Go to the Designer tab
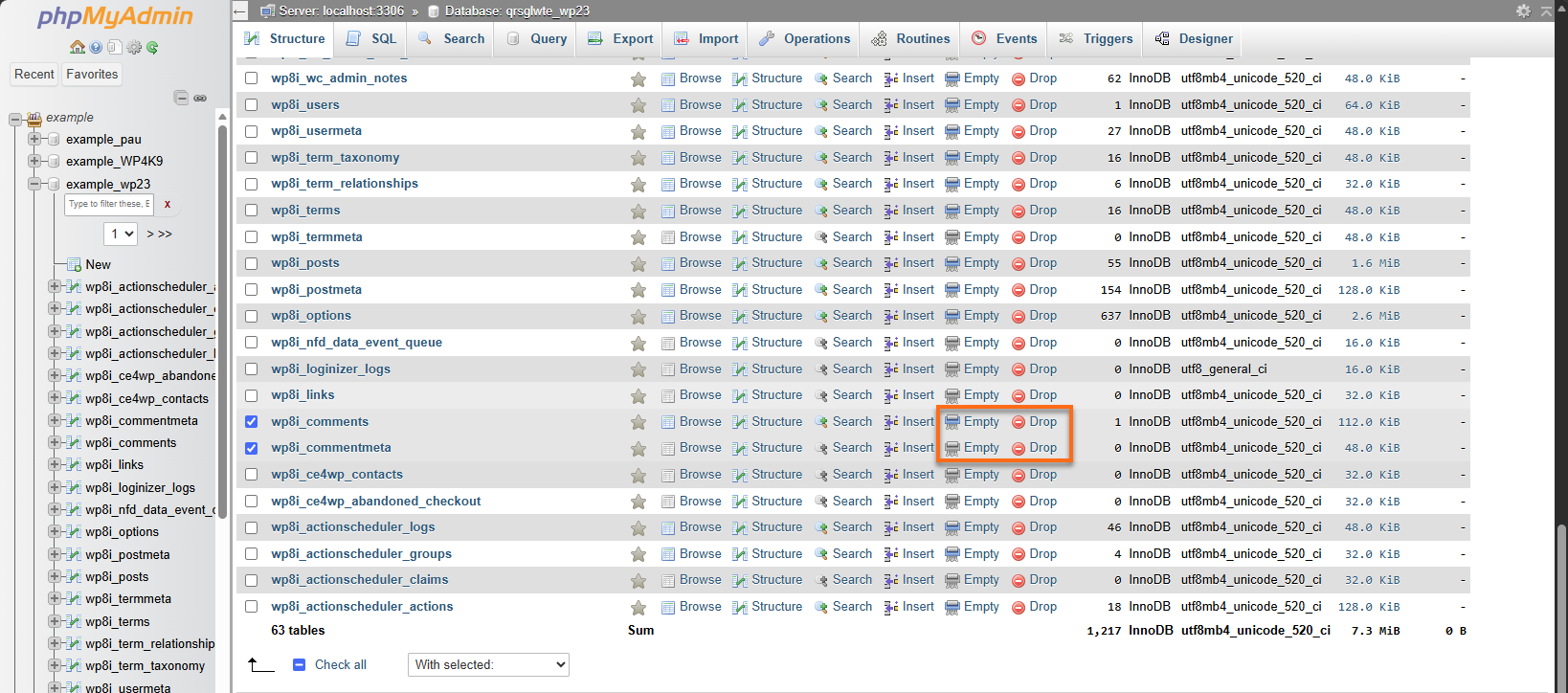 [1194, 39]
